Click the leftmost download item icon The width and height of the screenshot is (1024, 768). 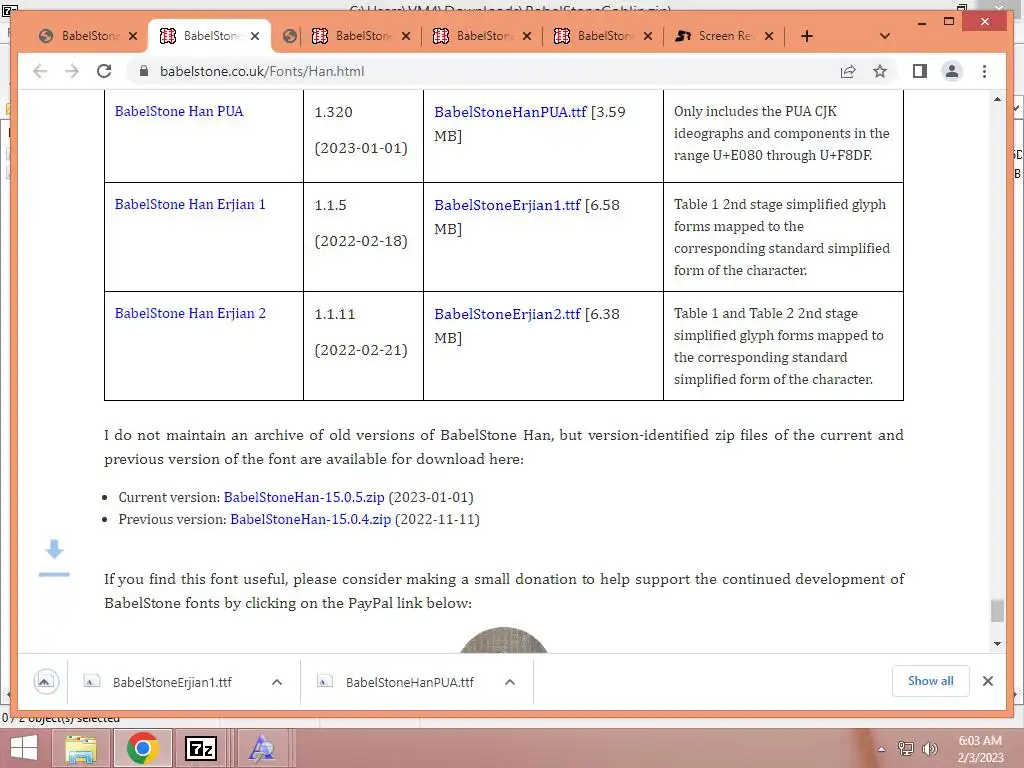pos(46,682)
